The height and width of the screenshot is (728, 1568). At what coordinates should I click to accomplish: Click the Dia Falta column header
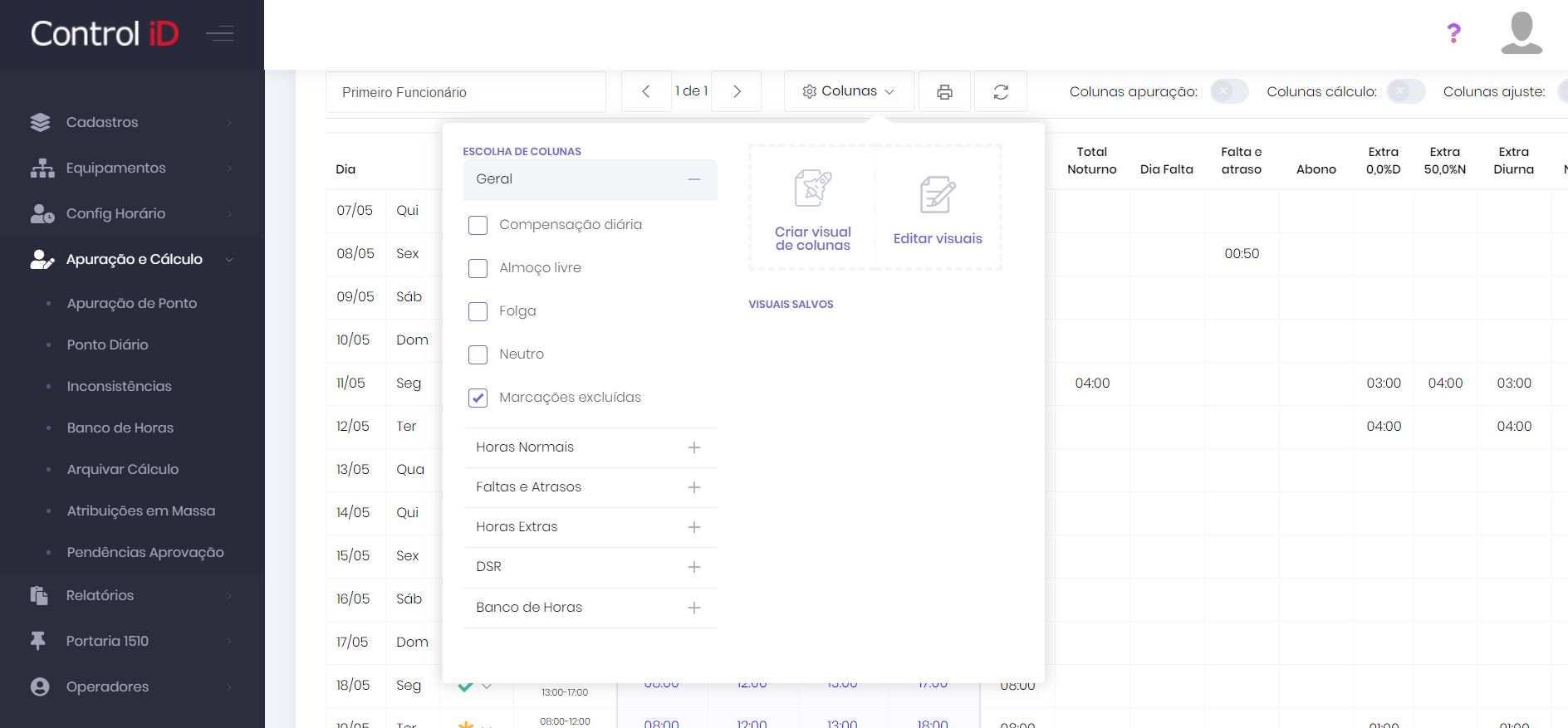1167,169
